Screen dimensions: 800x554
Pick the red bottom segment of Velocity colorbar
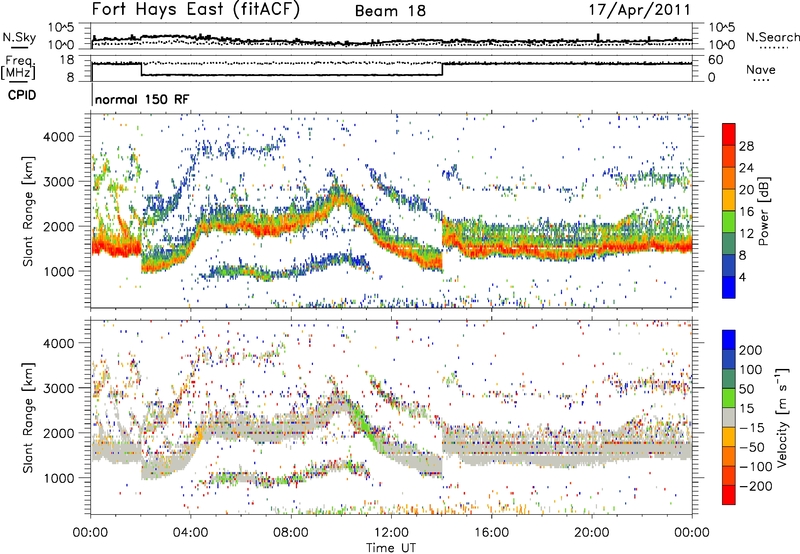pos(729,495)
